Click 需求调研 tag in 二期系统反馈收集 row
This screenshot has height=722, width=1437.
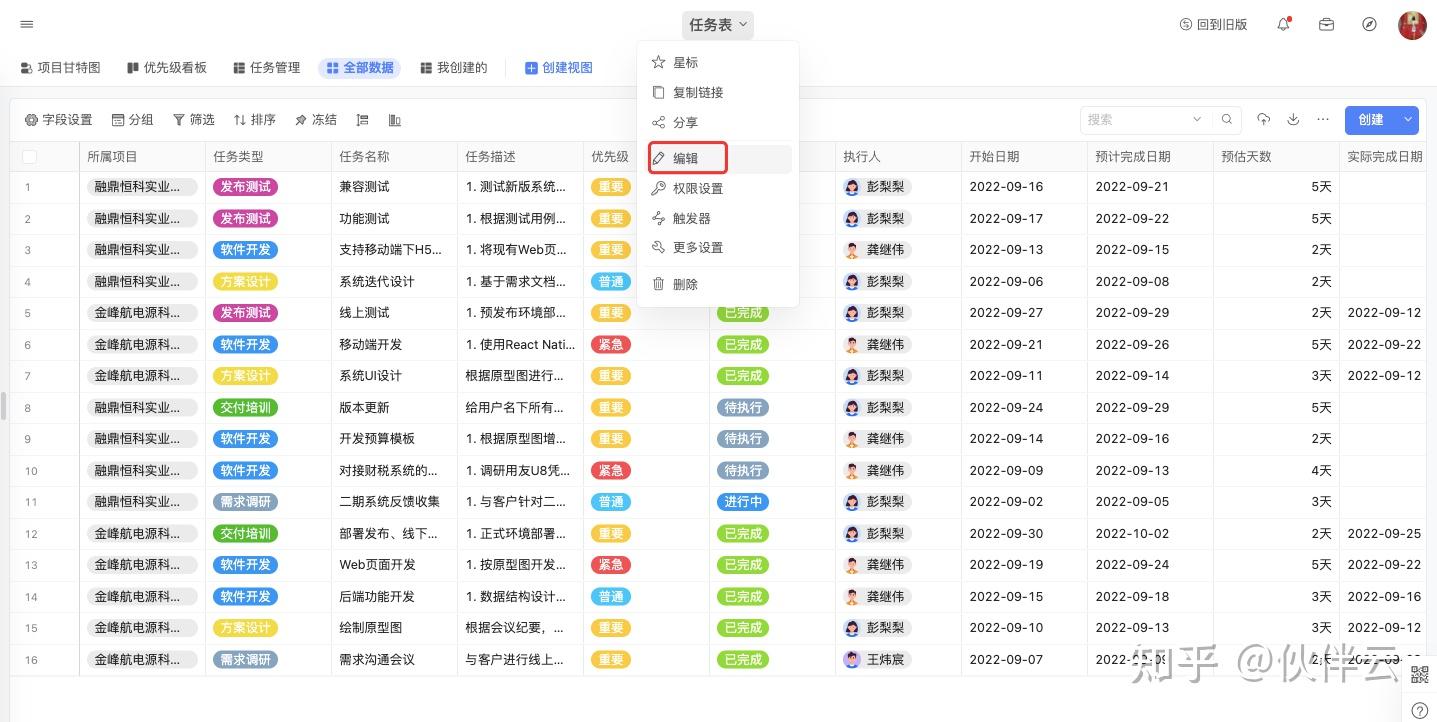tap(246, 502)
